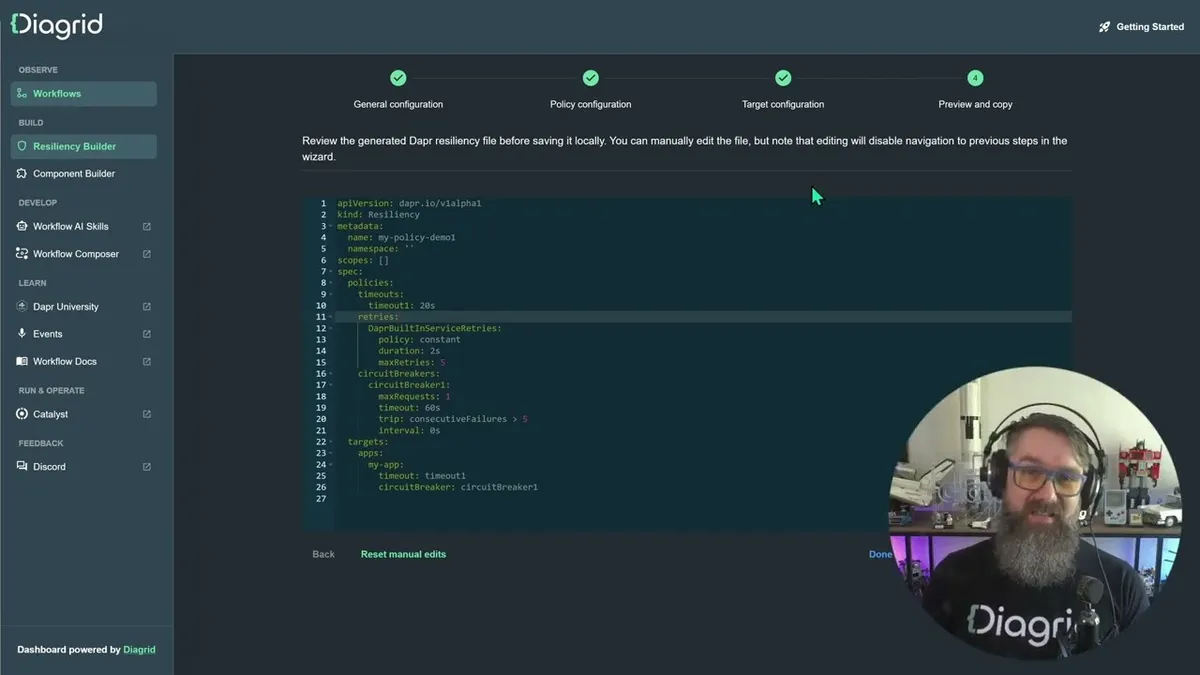
Task: Click the 'name: my-policy-demo1' line
Action: coord(401,238)
